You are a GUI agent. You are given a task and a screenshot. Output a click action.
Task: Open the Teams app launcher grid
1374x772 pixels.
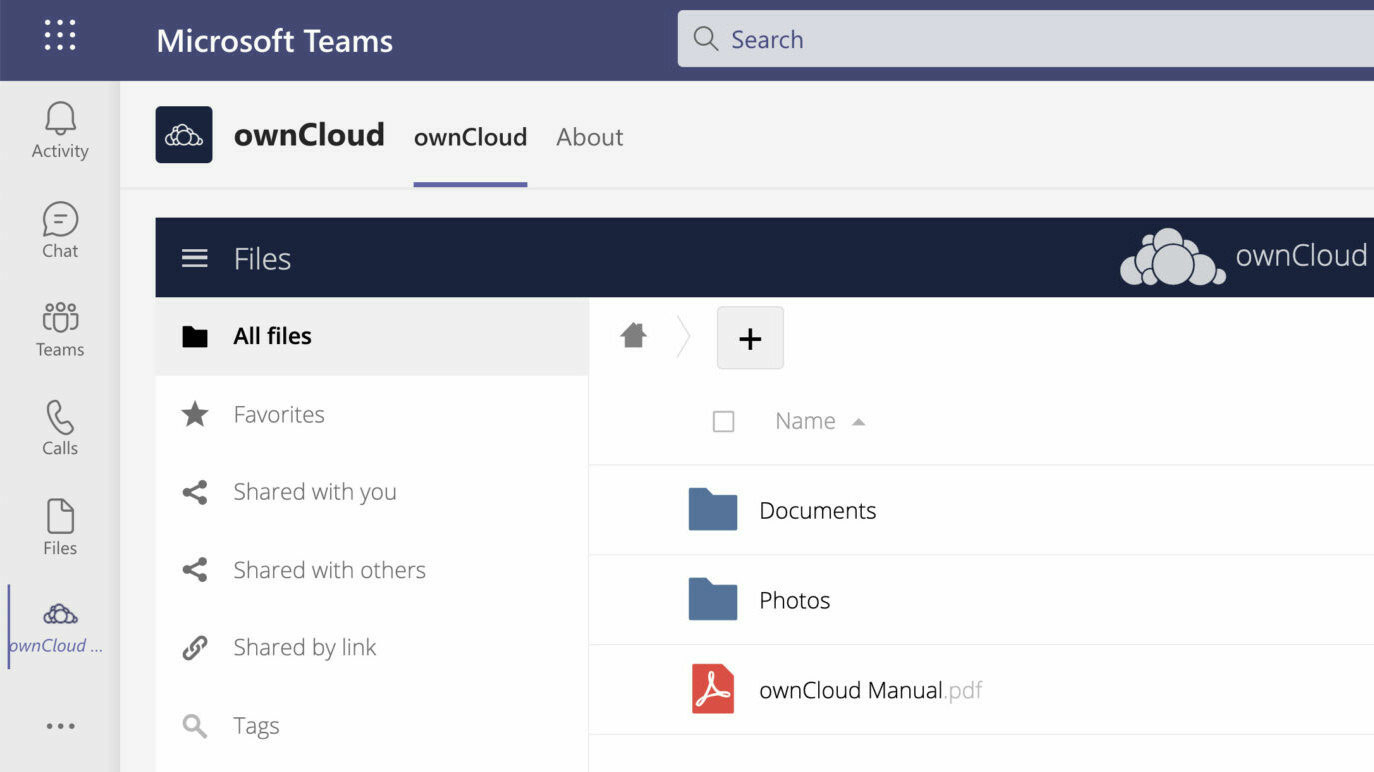60,36
